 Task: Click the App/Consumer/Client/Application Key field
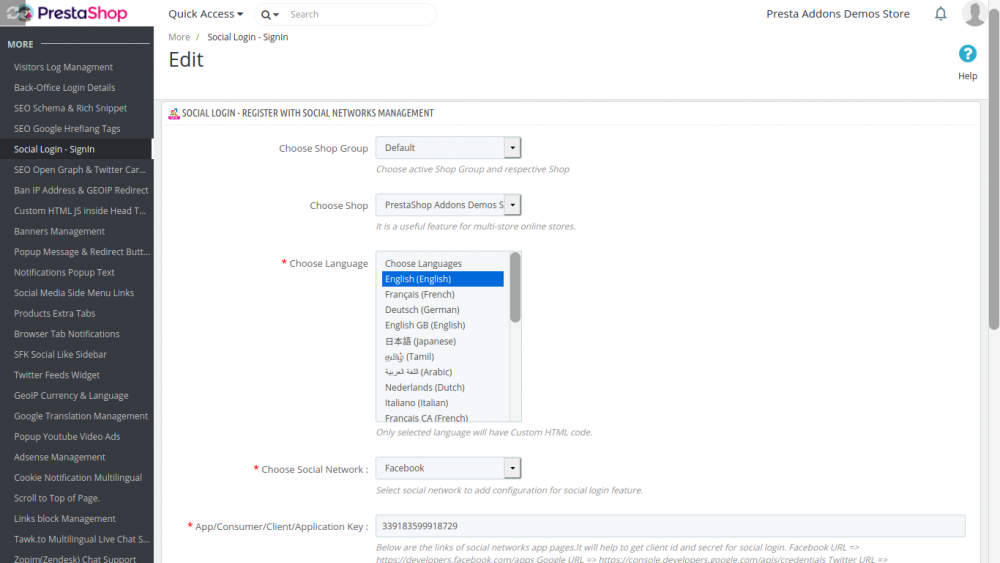click(x=670, y=526)
